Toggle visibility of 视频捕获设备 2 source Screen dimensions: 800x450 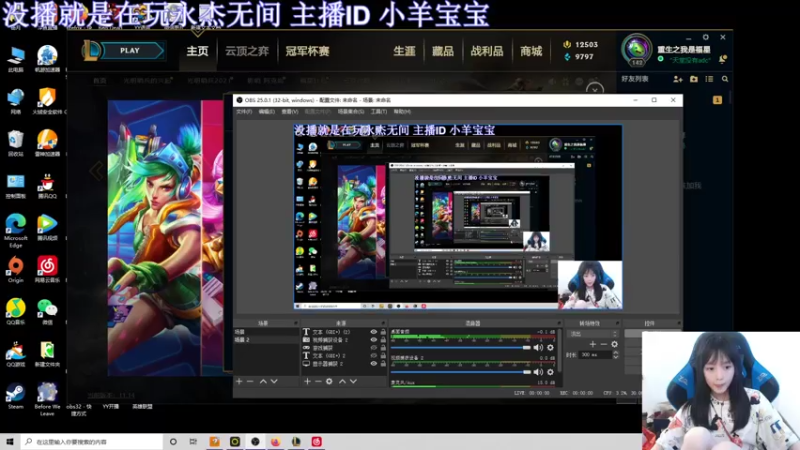(x=373, y=340)
